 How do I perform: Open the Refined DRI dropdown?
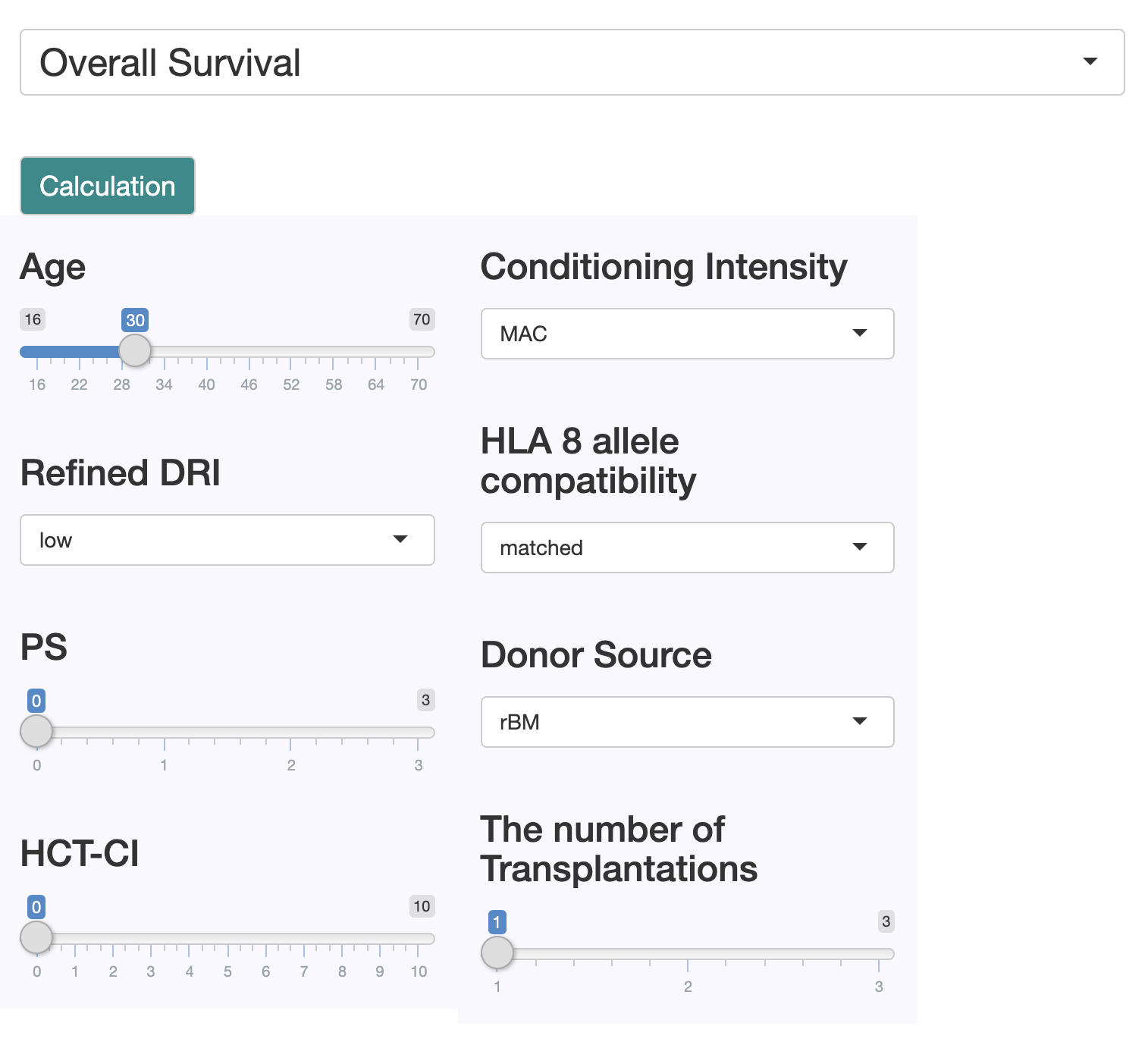227,540
